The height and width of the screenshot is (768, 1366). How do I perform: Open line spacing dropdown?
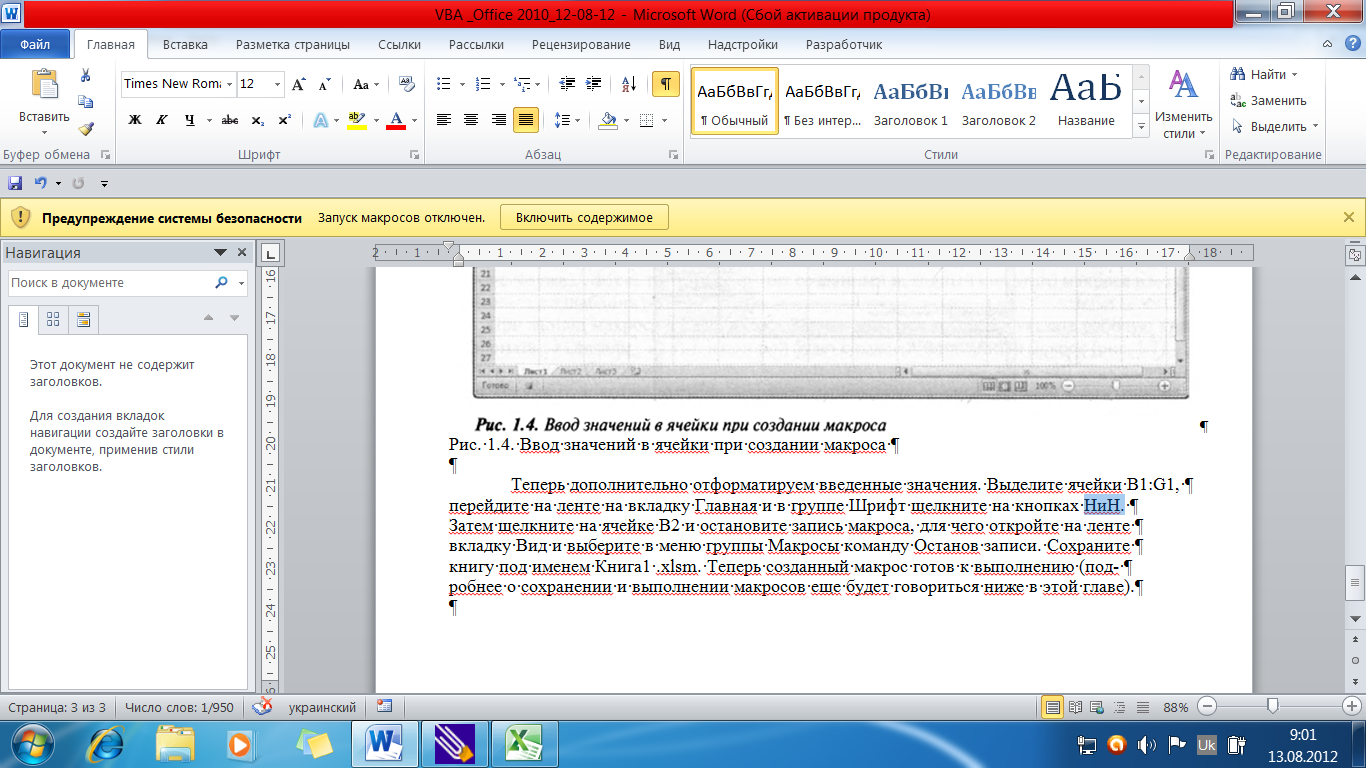pyautogui.click(x=567, y=120)
